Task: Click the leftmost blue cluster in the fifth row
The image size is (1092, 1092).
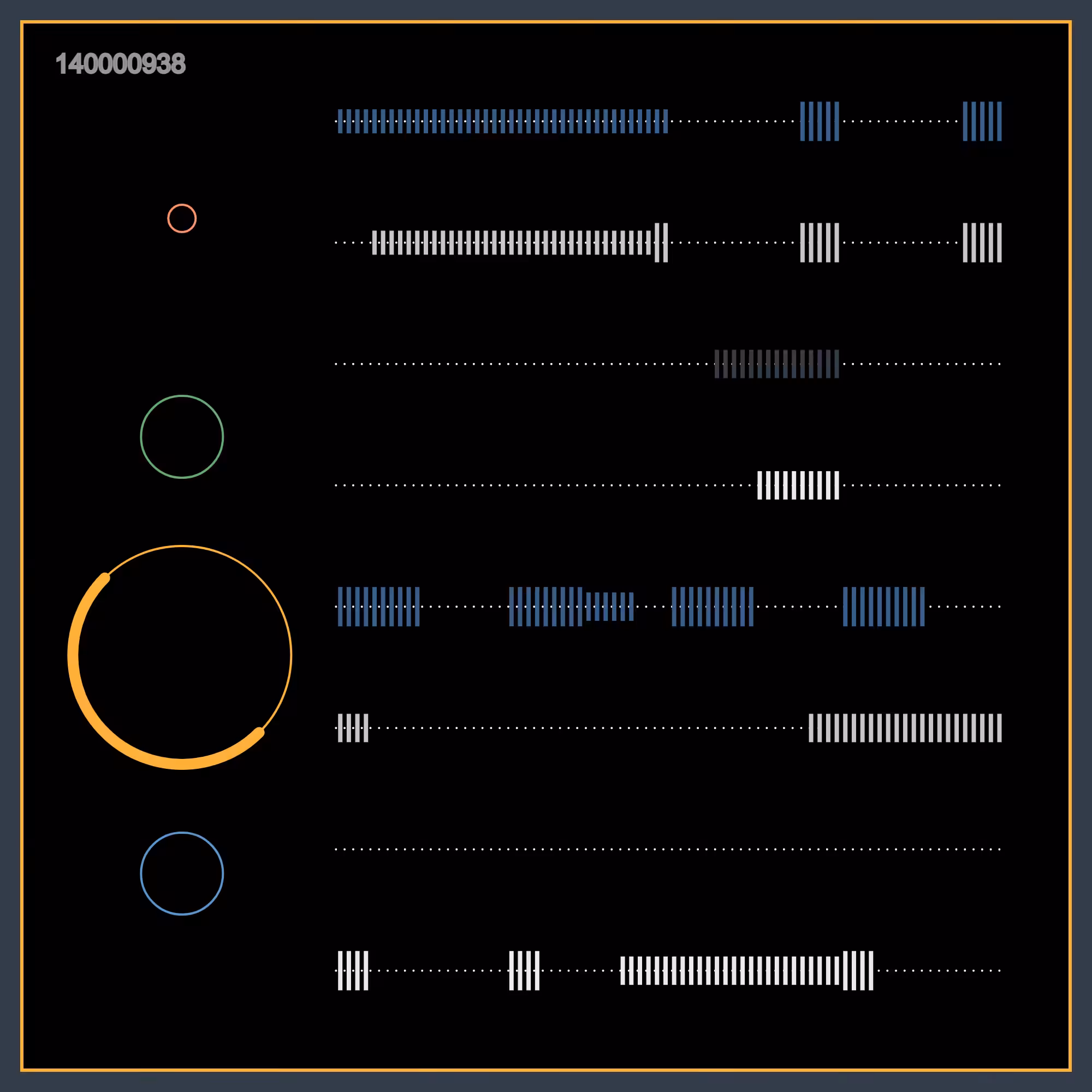Action: point(379,607)
